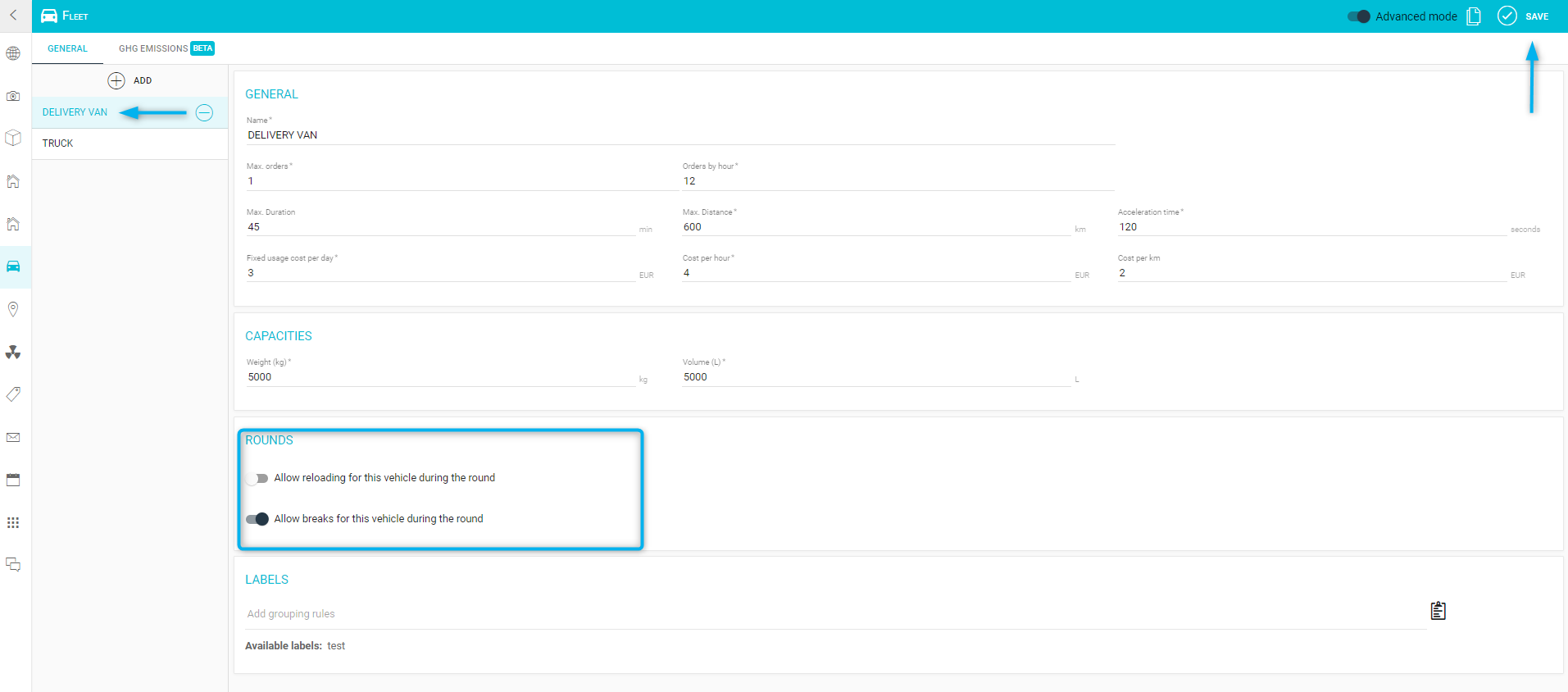Click the Fleet title text in header
The height and width of the screenshot is (692, 1568).
click(75, 16)
